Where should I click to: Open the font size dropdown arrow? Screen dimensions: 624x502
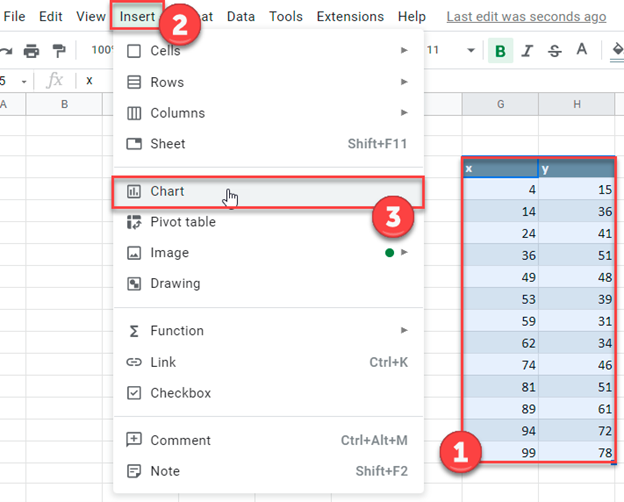point(471,51)
